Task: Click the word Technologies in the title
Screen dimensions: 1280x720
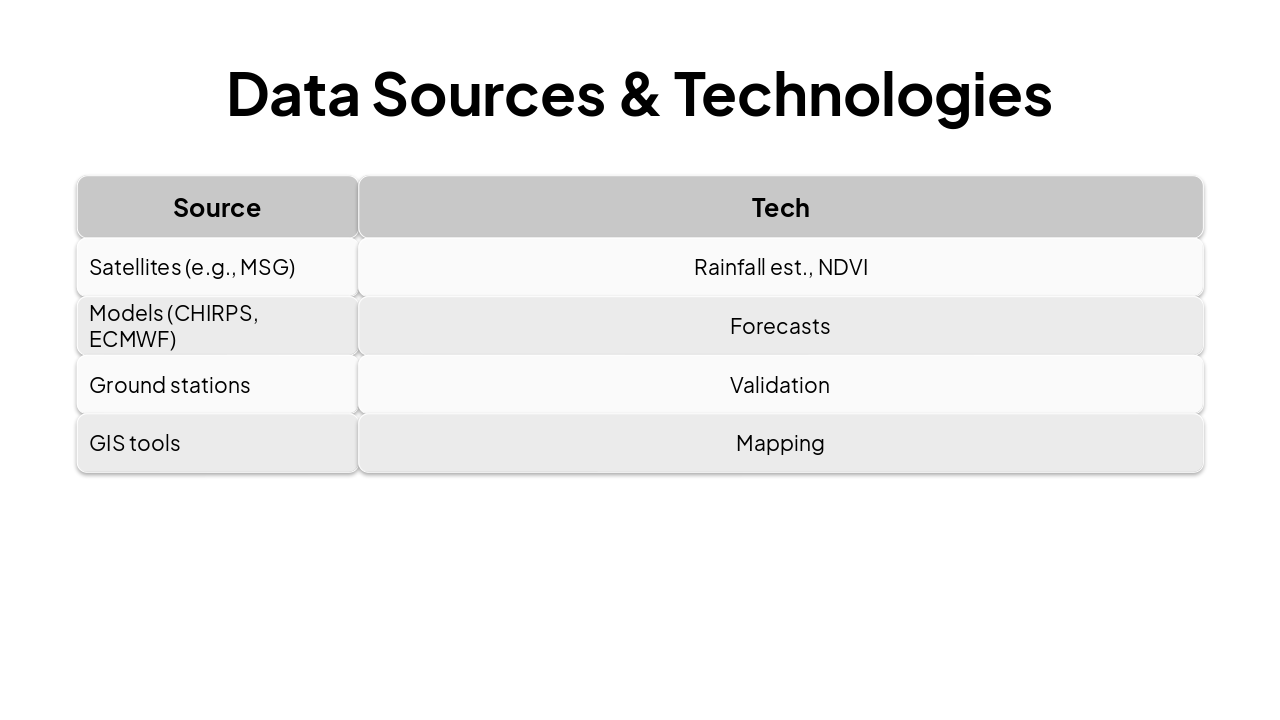Action: [862, 94]
